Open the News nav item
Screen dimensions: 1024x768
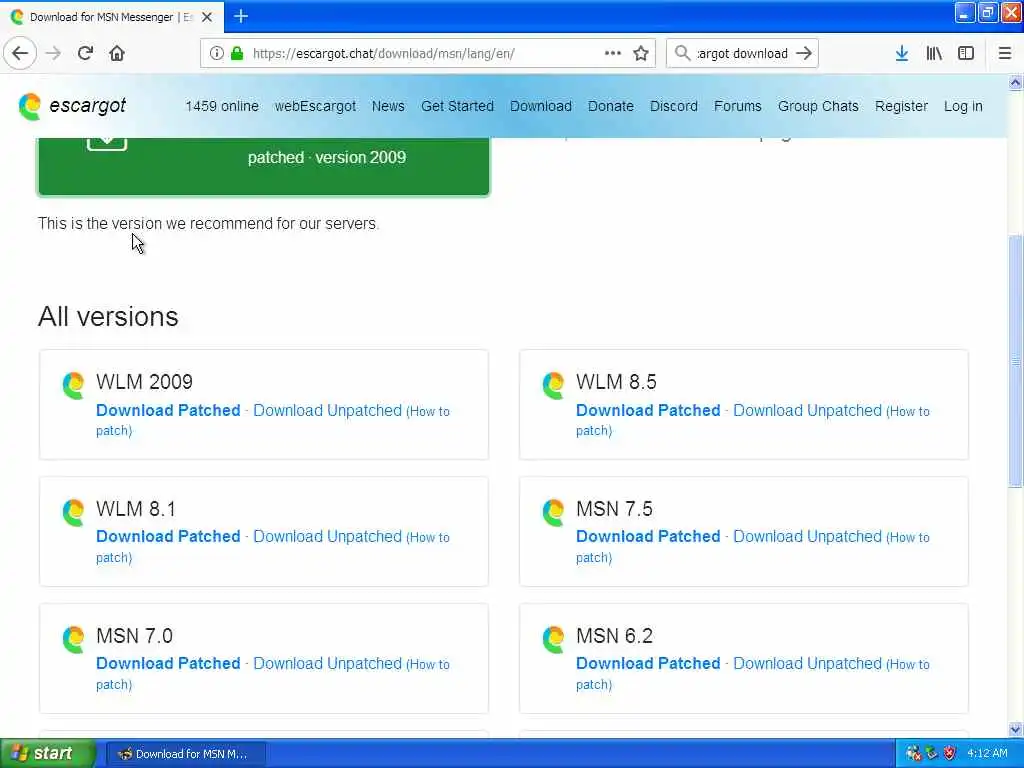(x=388, y=106)
